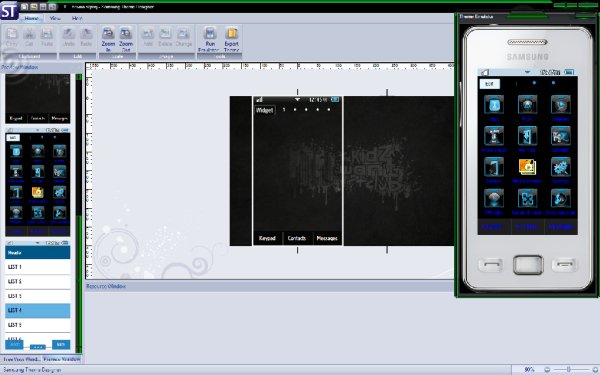Tap the gear Settings icon in the emulator
The width and height of the screenshot is (600, 375).
pyautogui.click(x=561, y=166)
